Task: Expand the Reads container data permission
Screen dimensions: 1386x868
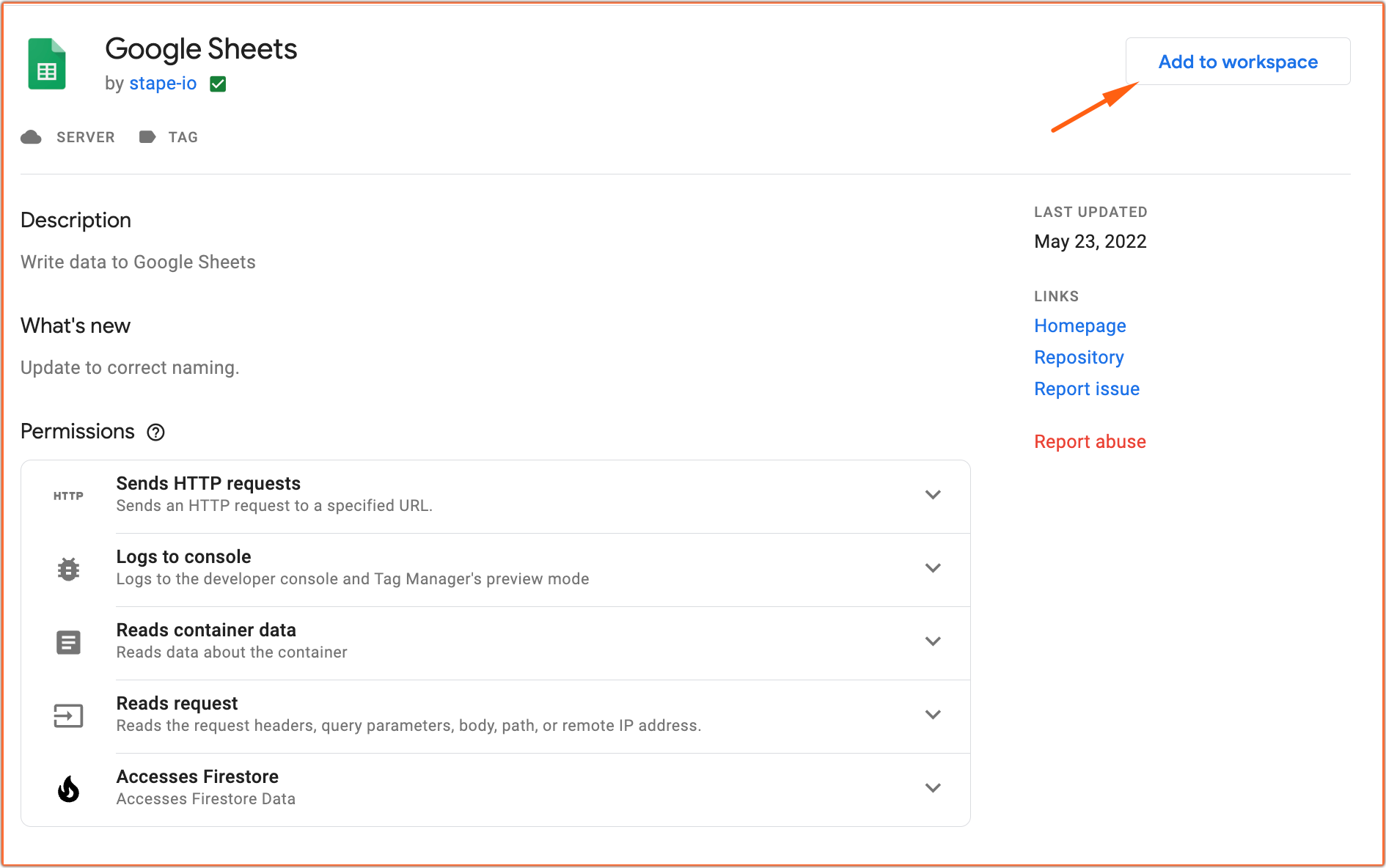Action: tap(933, 641)
